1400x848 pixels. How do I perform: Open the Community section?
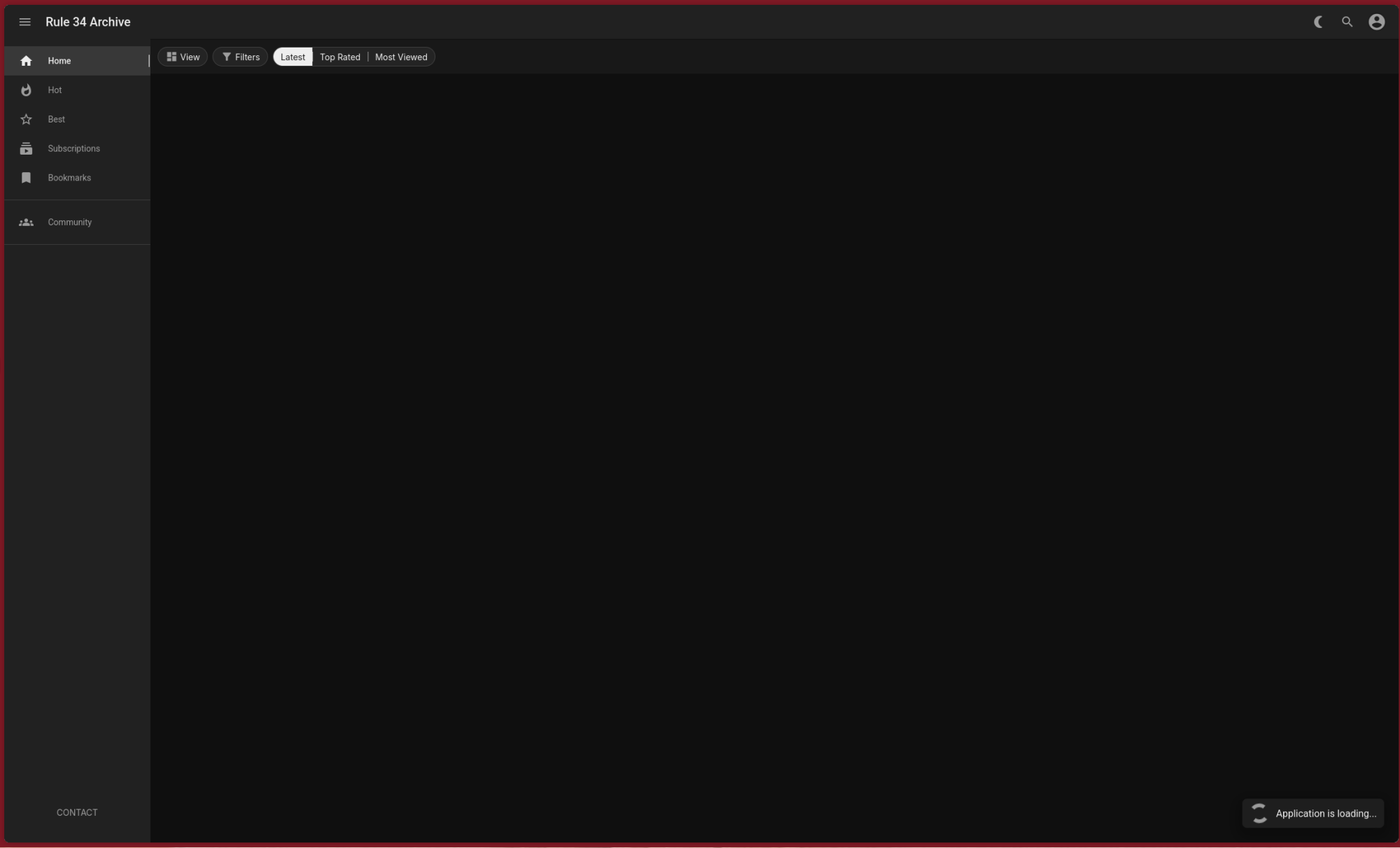point(69,222)
